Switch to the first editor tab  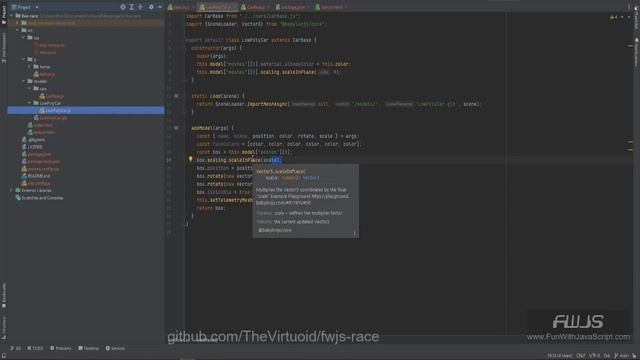(180, 7)
